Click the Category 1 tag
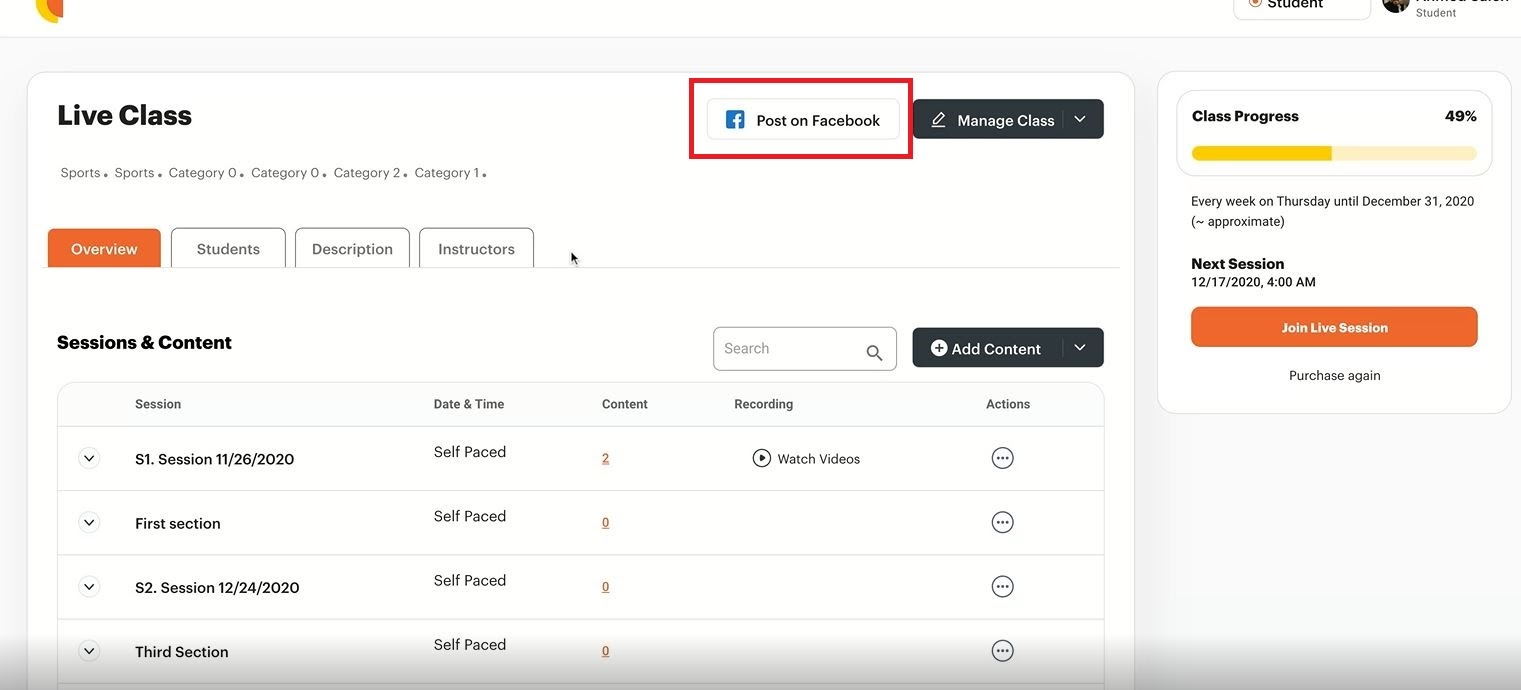 (447, 173)
